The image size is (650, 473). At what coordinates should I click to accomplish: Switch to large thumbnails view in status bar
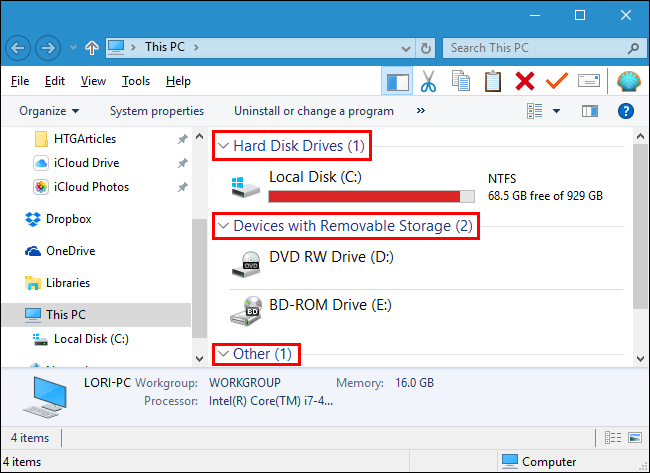point(635,437)
